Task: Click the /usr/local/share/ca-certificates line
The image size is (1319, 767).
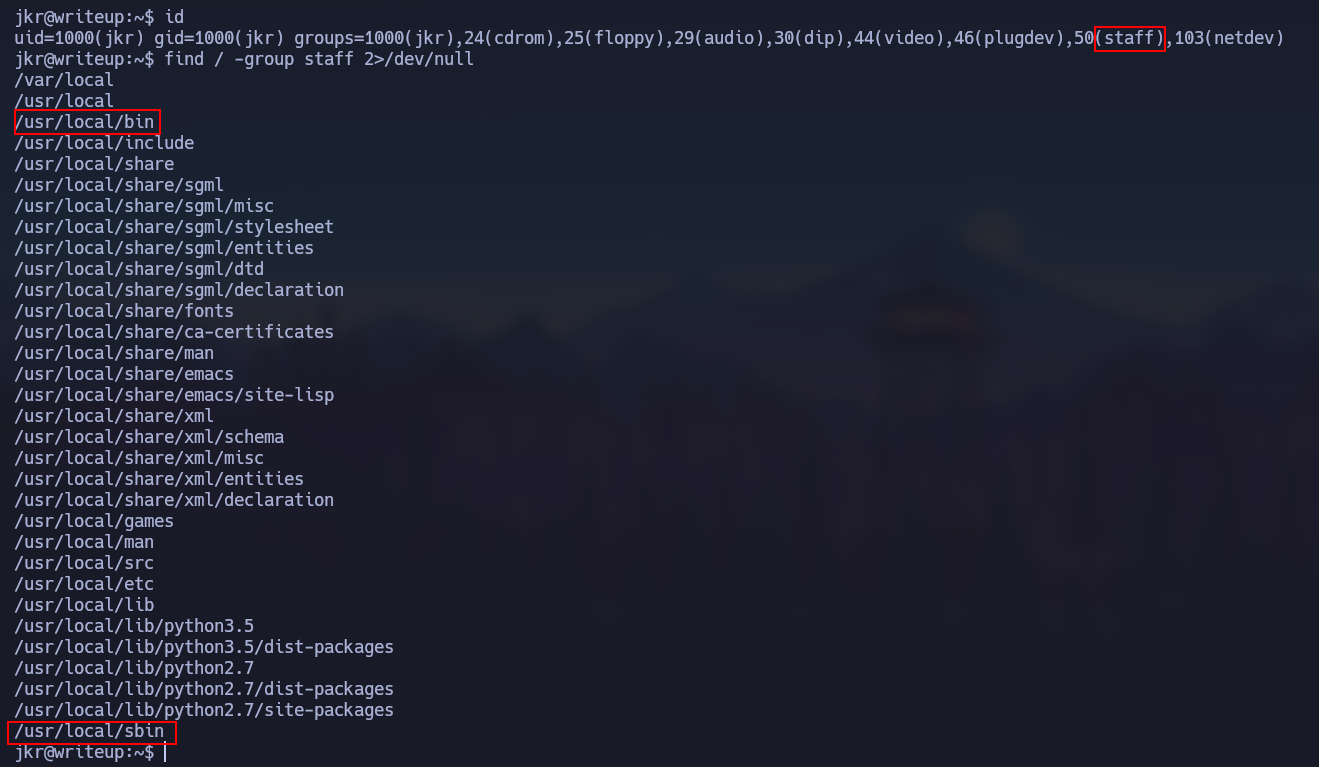Action: pos(174,332)
